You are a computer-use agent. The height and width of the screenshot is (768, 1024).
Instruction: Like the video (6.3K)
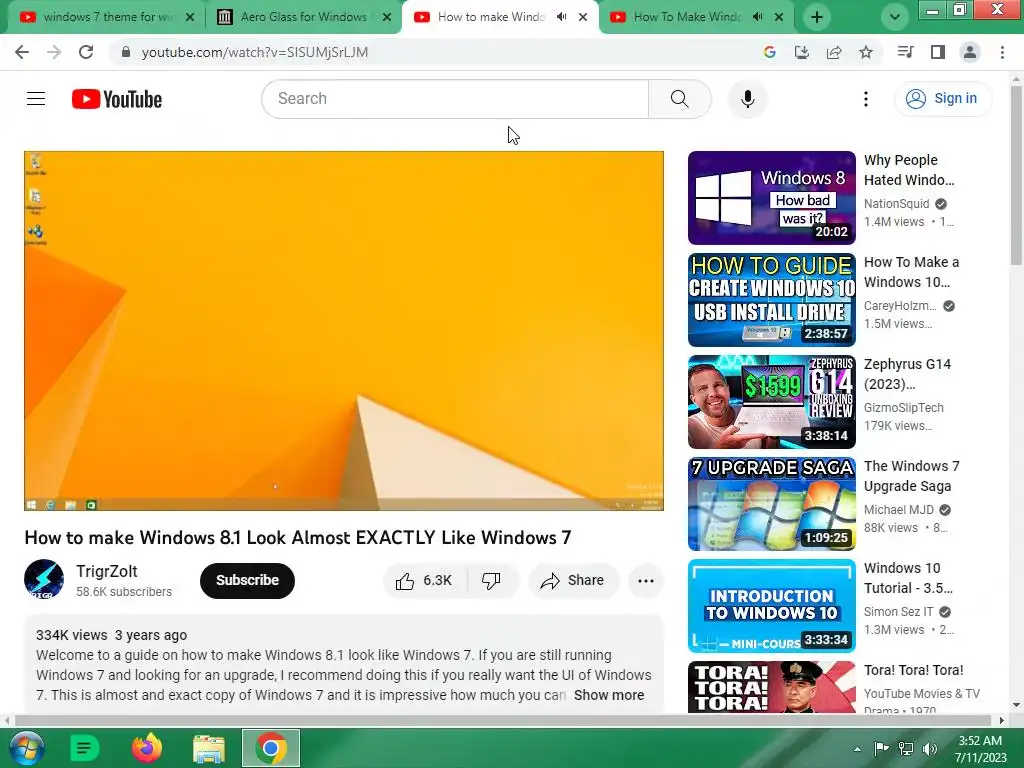424,581
